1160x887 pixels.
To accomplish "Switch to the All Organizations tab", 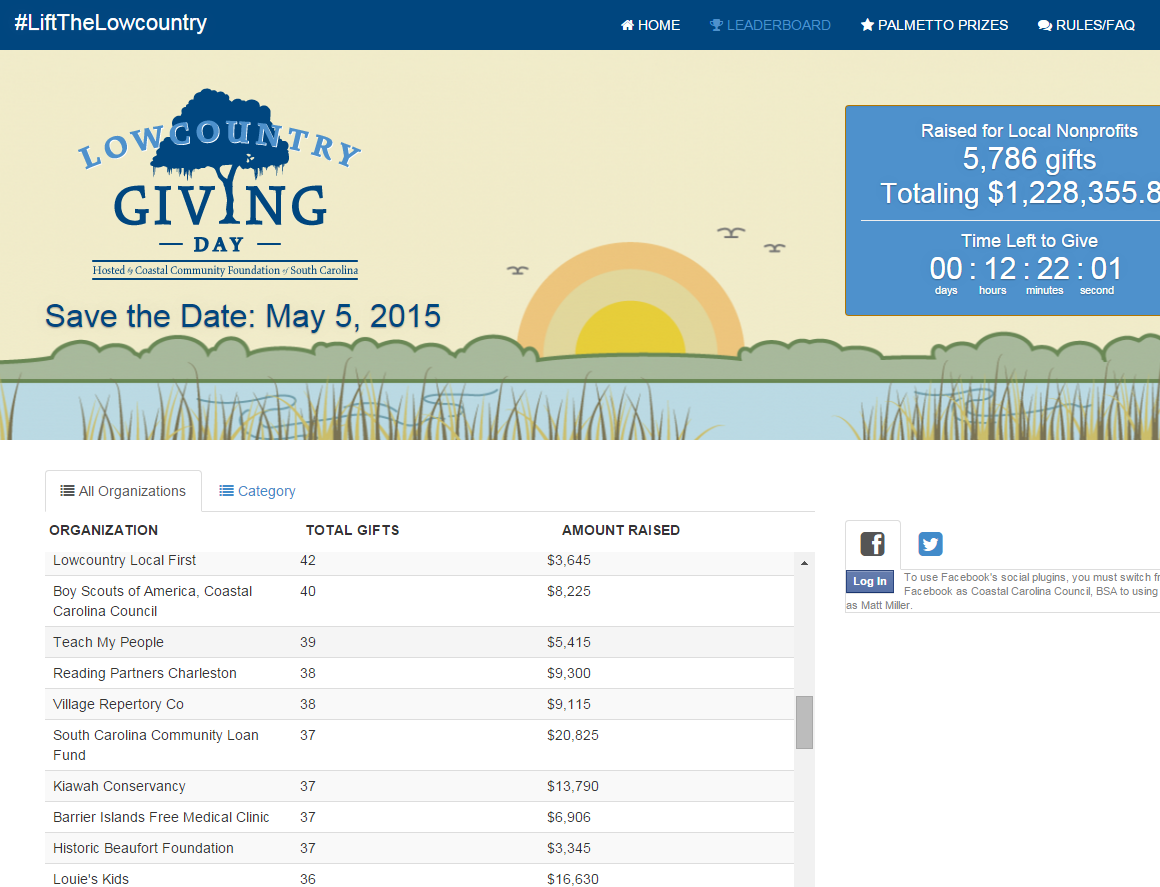I will [124, 491].
